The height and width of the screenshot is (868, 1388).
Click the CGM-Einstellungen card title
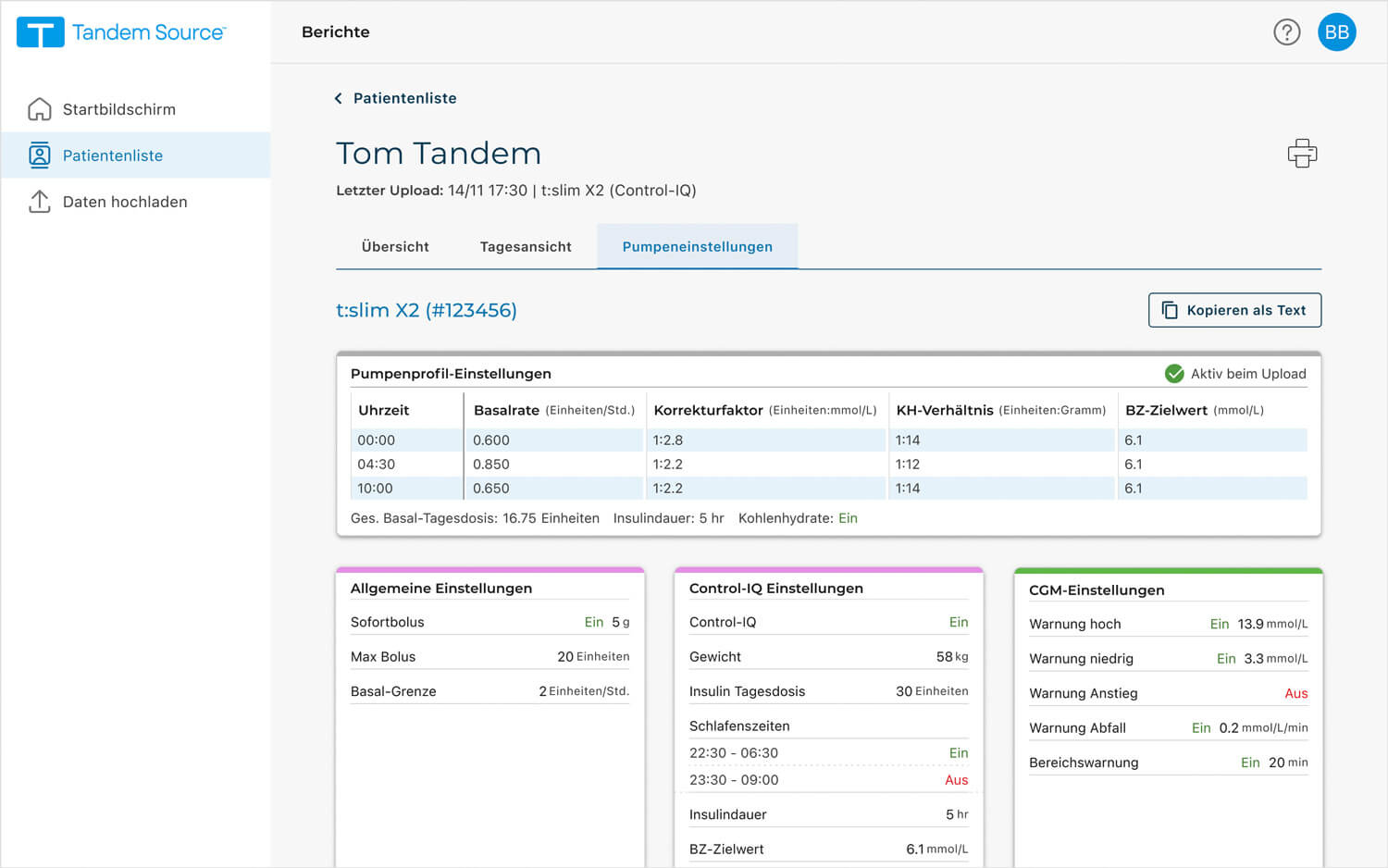[x=1097, y=589]
